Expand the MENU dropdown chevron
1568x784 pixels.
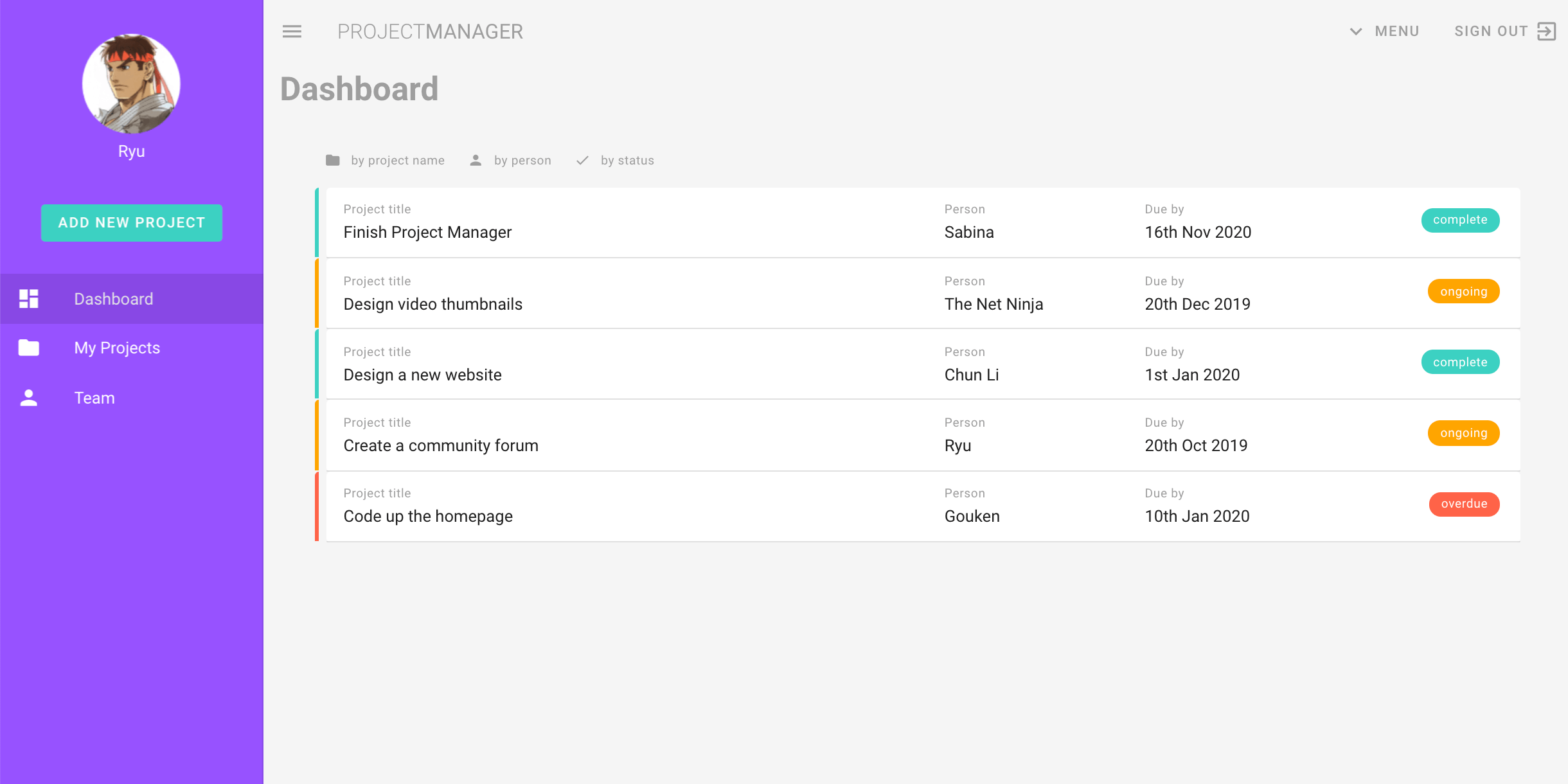pyautogui.click(x=1356, y=31)
